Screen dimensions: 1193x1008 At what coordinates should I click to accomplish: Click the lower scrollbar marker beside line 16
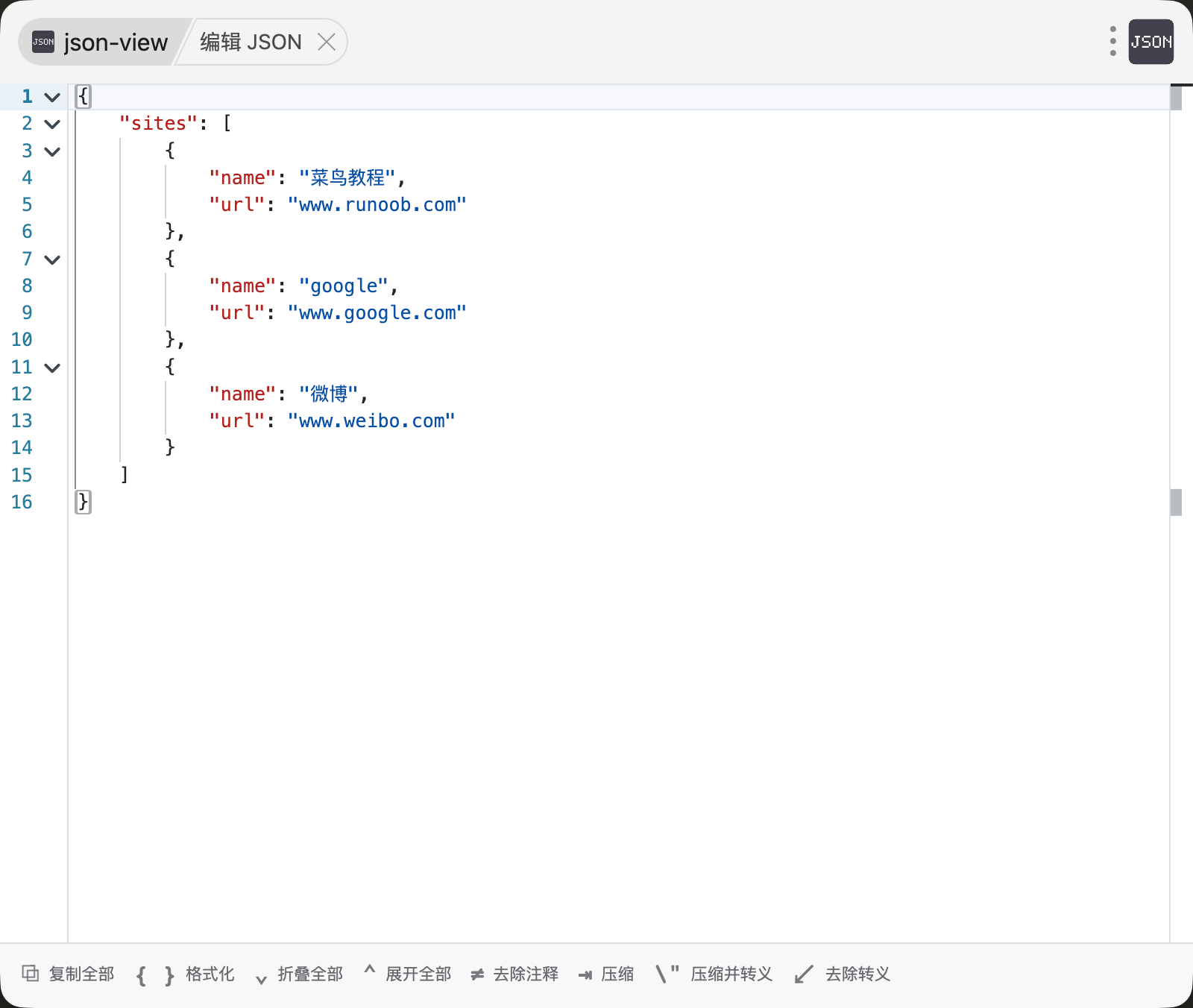pyautogui.click(x=1176, y=503)
